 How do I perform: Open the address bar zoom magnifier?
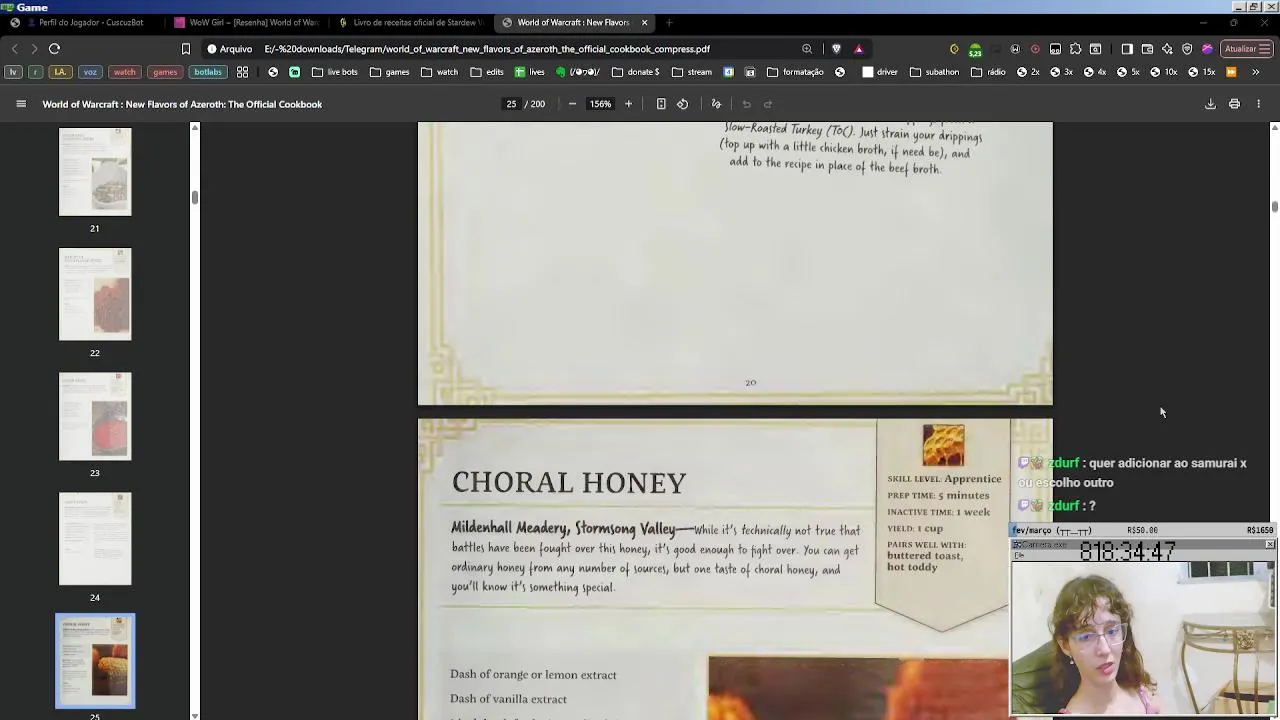pyautogui.click(x=807, y=48)
